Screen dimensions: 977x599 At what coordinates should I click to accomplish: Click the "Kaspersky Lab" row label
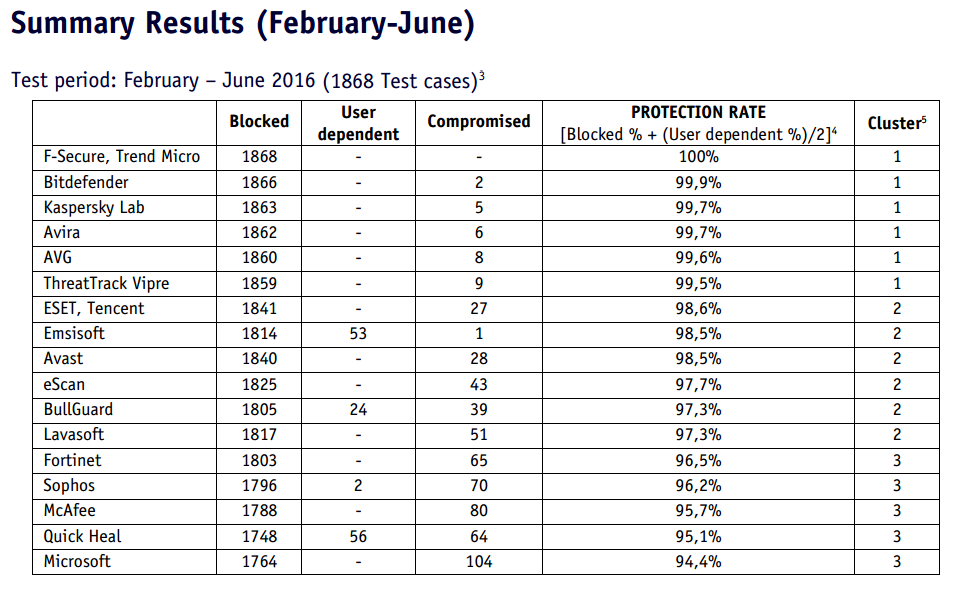coord(94,207)
